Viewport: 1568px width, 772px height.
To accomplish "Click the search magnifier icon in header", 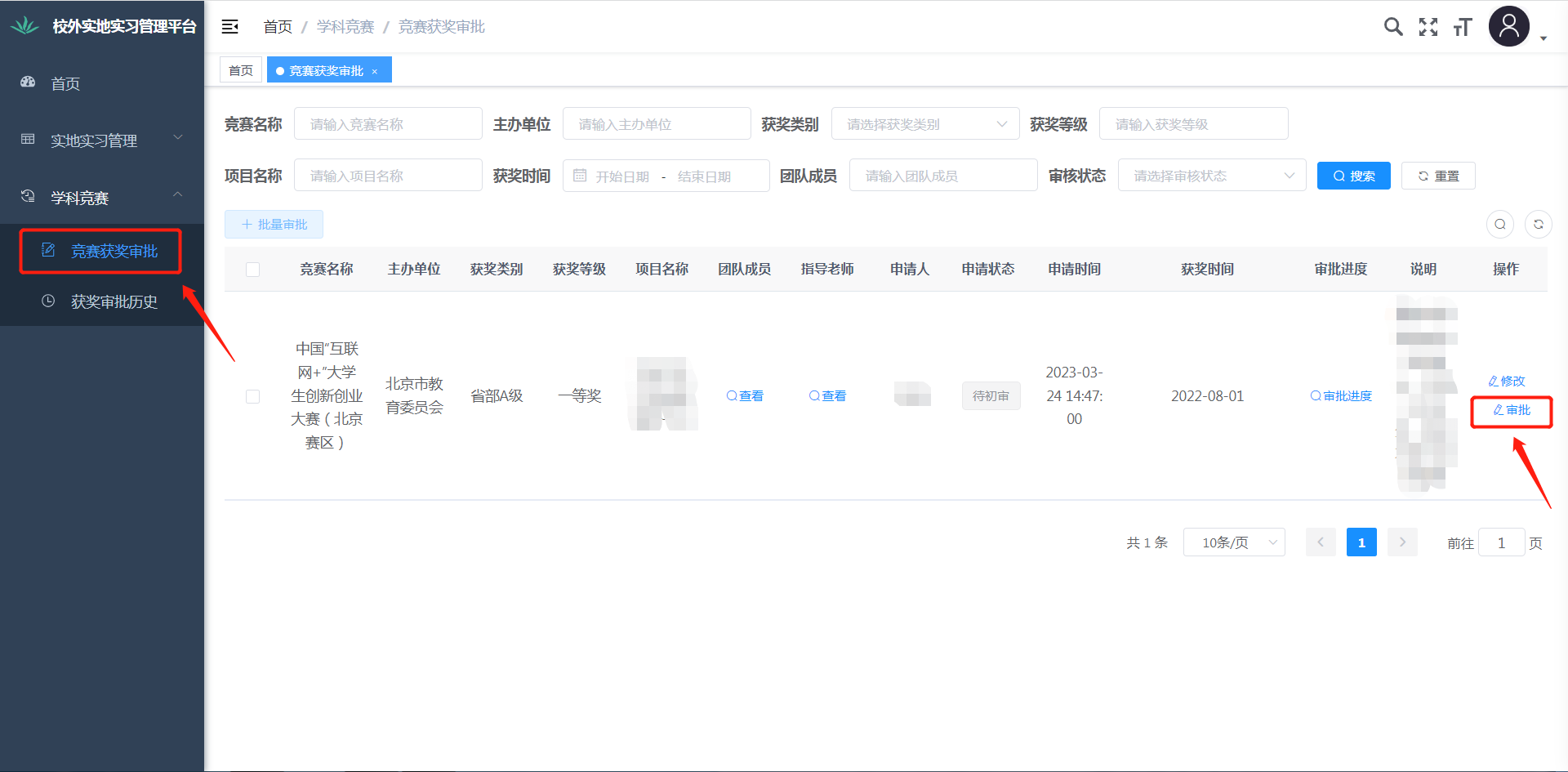I will tap(1393, 27).
